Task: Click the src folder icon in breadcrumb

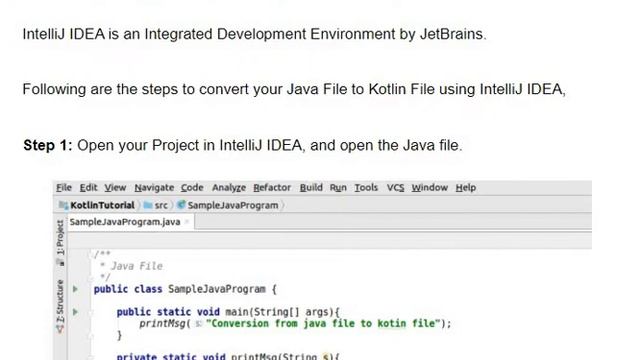Action: coord(148,205)
